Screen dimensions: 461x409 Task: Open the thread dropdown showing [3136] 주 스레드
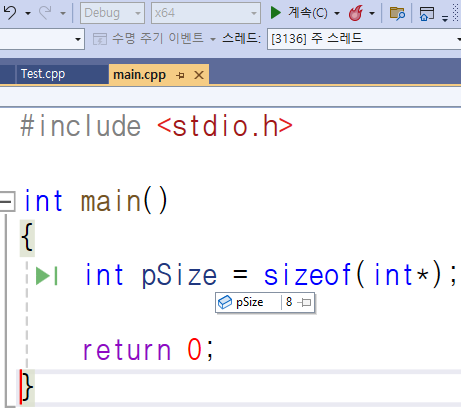pyautogui.click(x=364, y=39)
